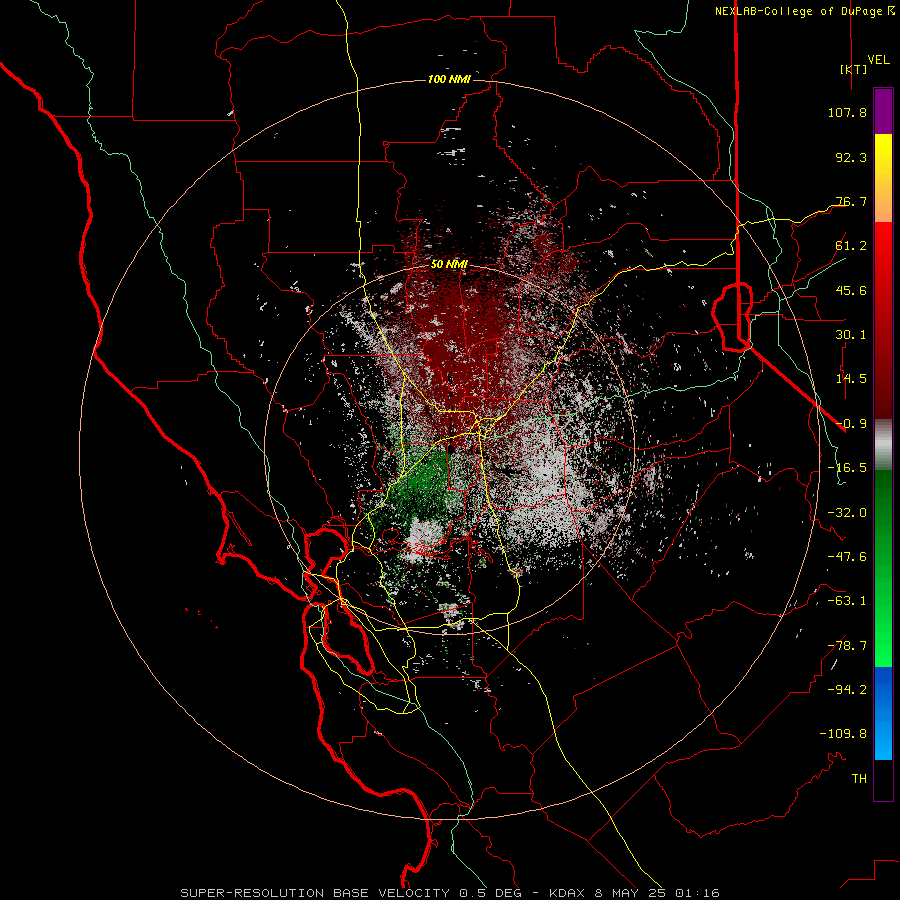Click the 107.8 velocity scale value
900x900 pixels.
847,112
